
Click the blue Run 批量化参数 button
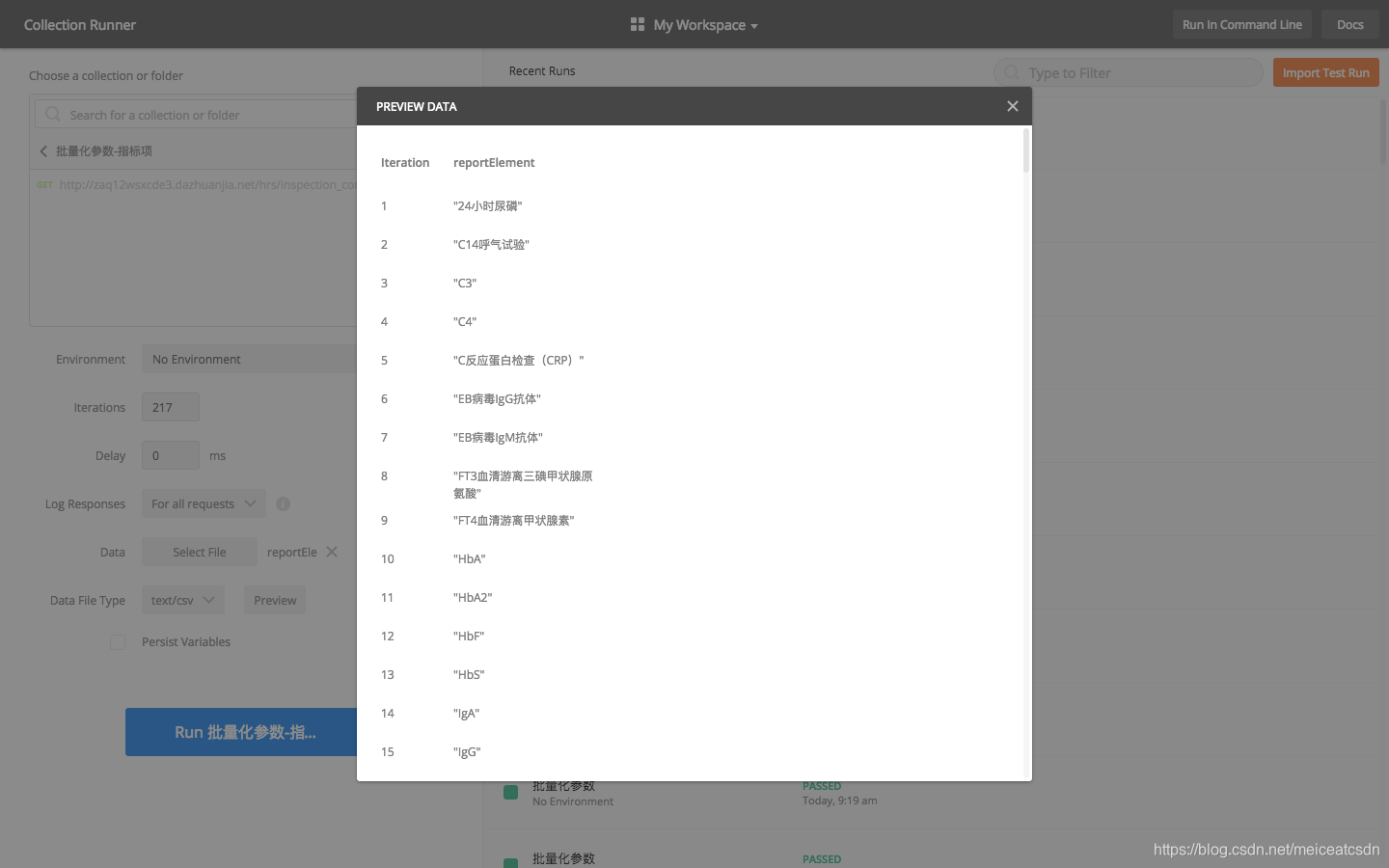coord(241,732)
